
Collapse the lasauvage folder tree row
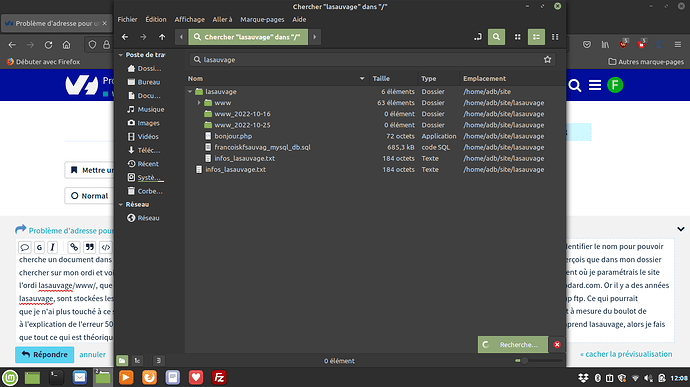click(190, 92)
